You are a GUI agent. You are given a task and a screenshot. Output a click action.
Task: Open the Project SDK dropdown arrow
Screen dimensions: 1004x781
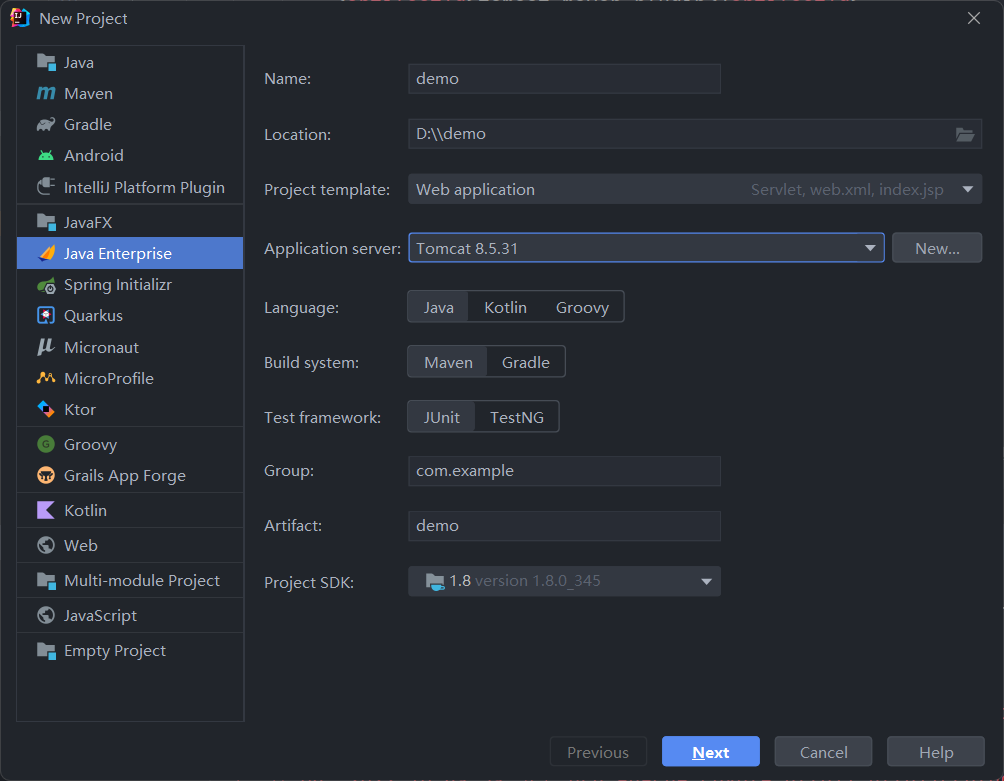706,582
